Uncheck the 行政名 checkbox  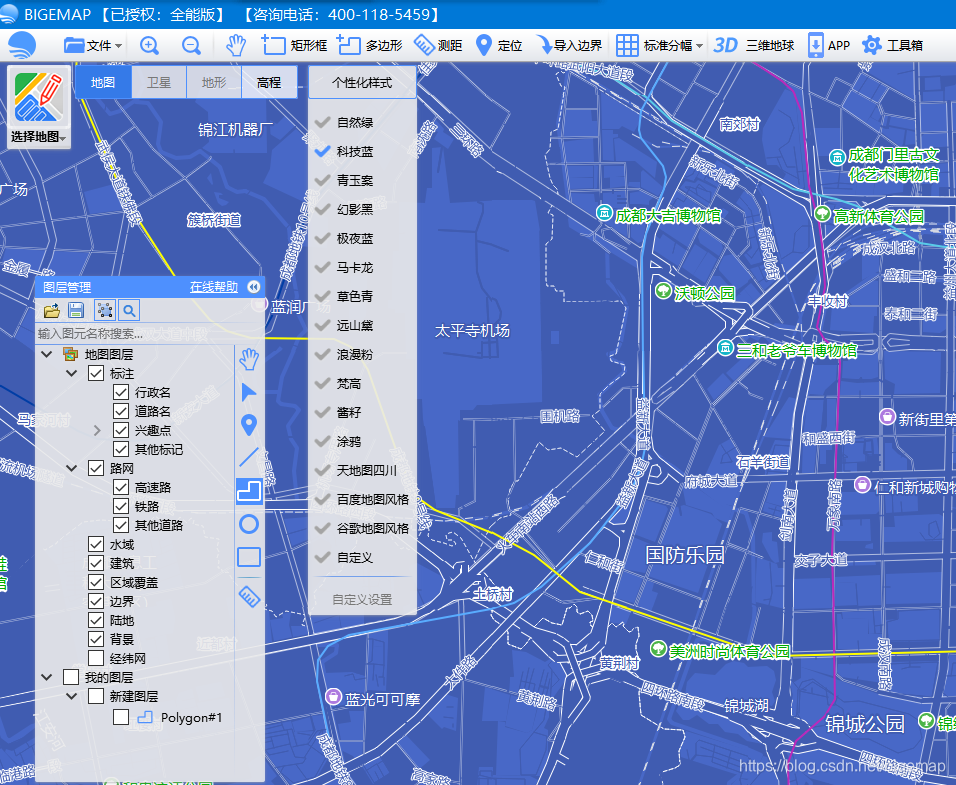[121, 392]
